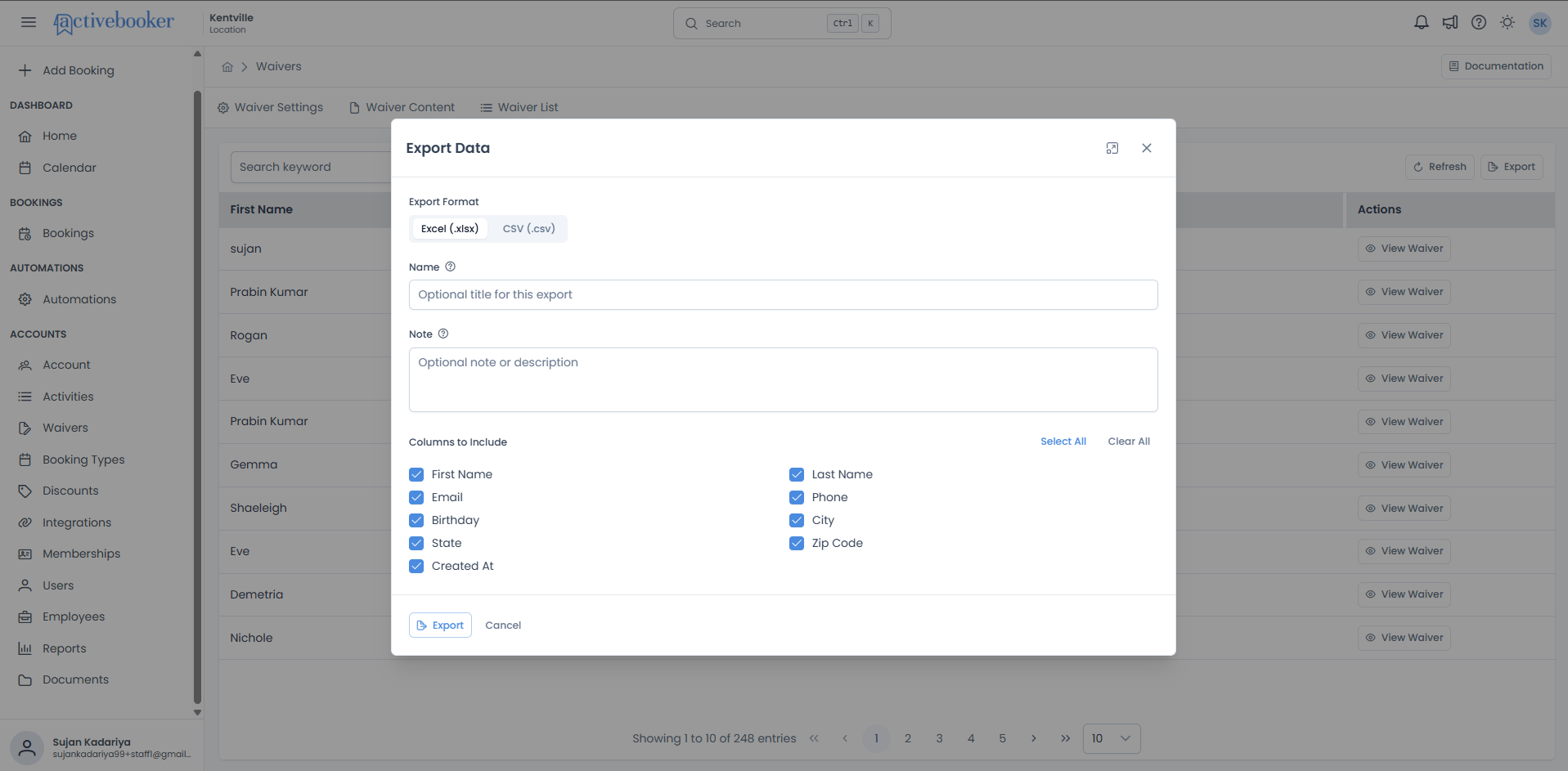
Task: Click the sidebar scrollbar
Action: tap(197, 397)
